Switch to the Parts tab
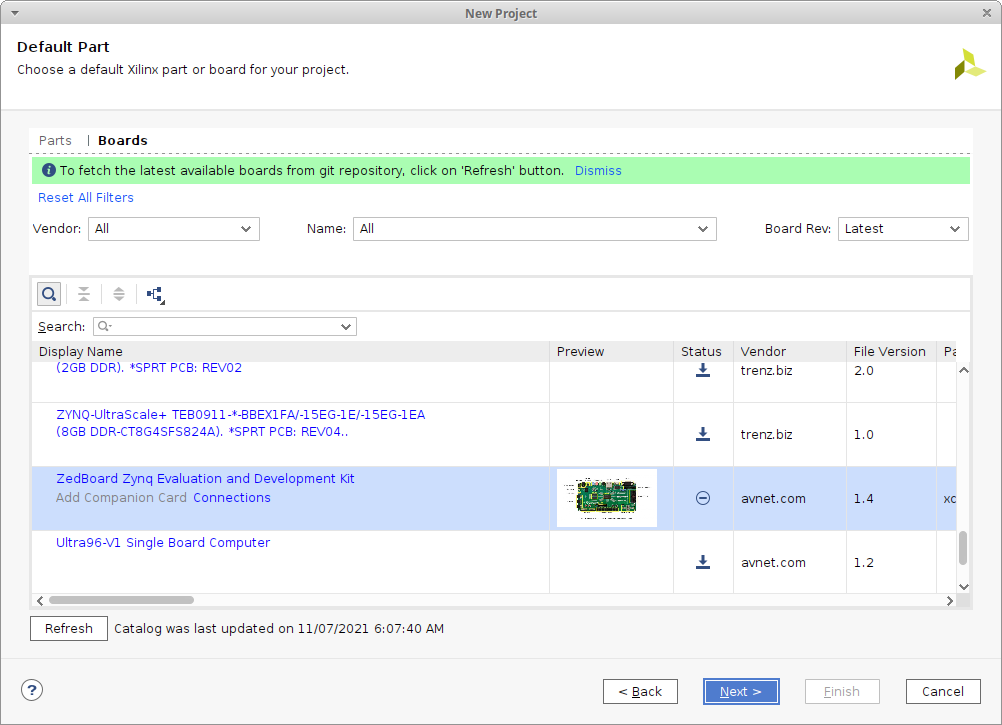Screen dimensions: 1002x725 click(x=55, y=141)
